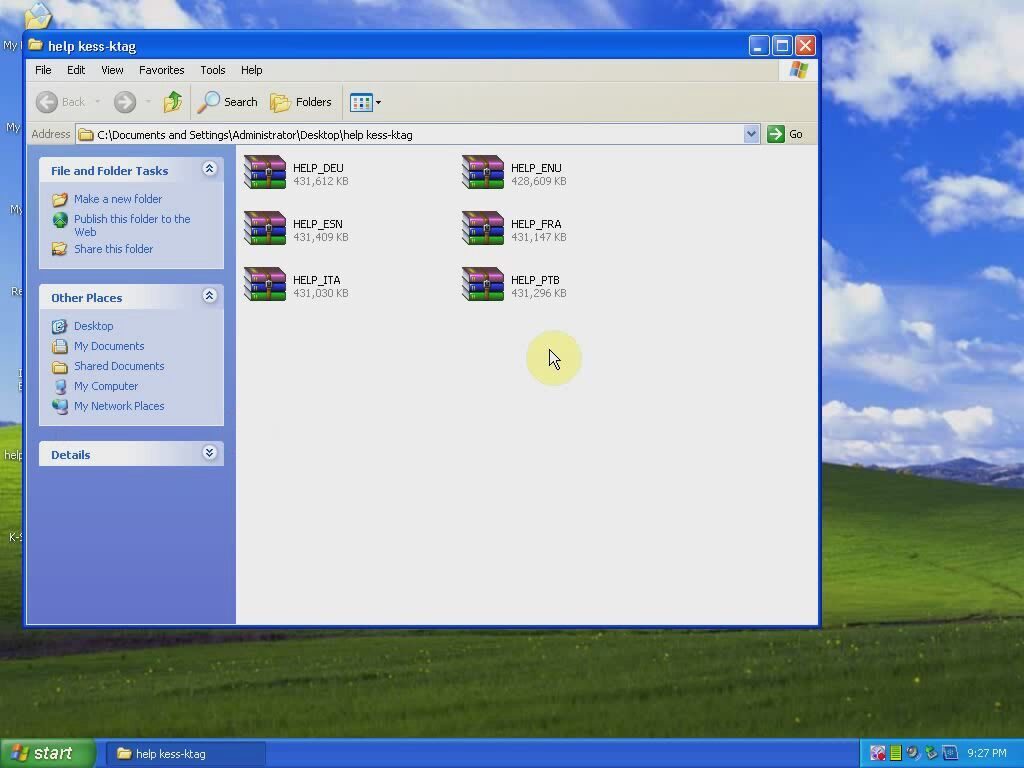Click the My Computer sidebar icon

coord(60,387)
